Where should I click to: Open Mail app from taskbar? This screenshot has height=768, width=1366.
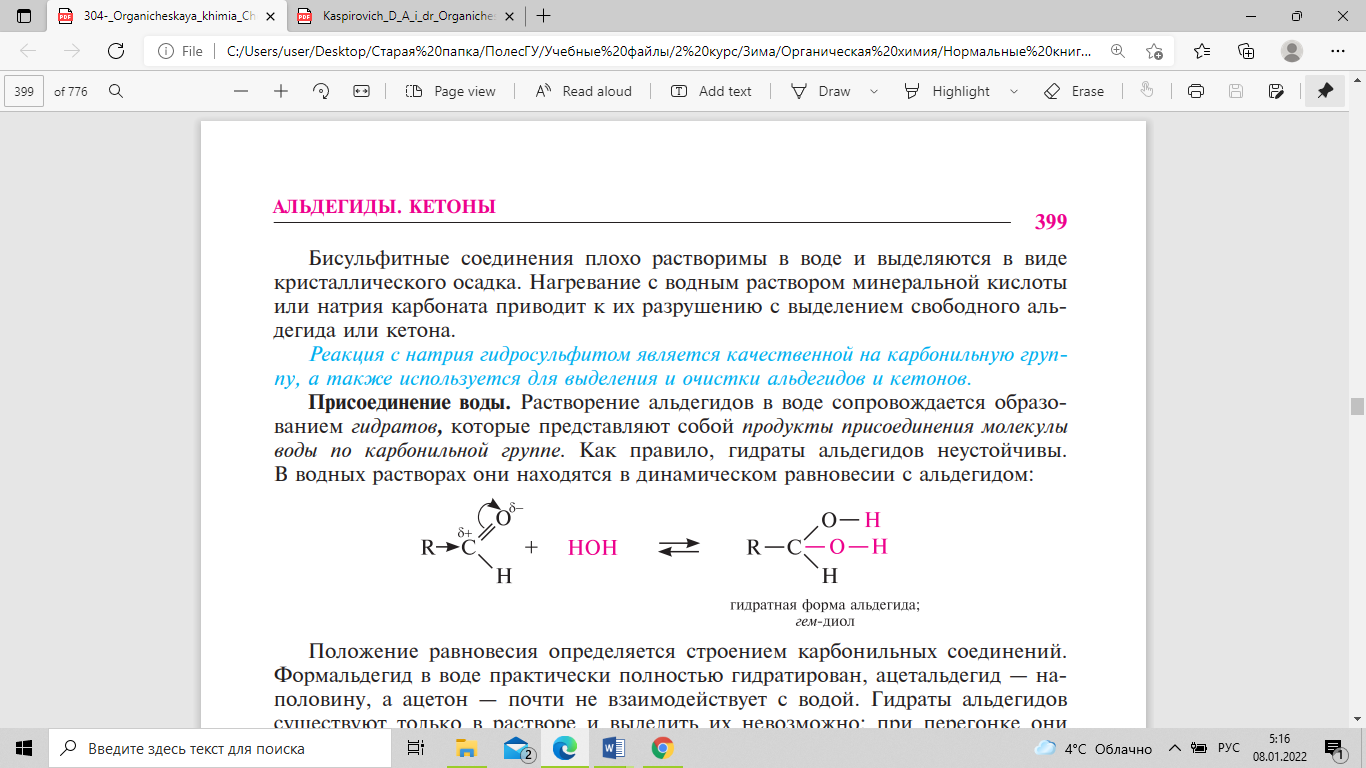[517, 747]
